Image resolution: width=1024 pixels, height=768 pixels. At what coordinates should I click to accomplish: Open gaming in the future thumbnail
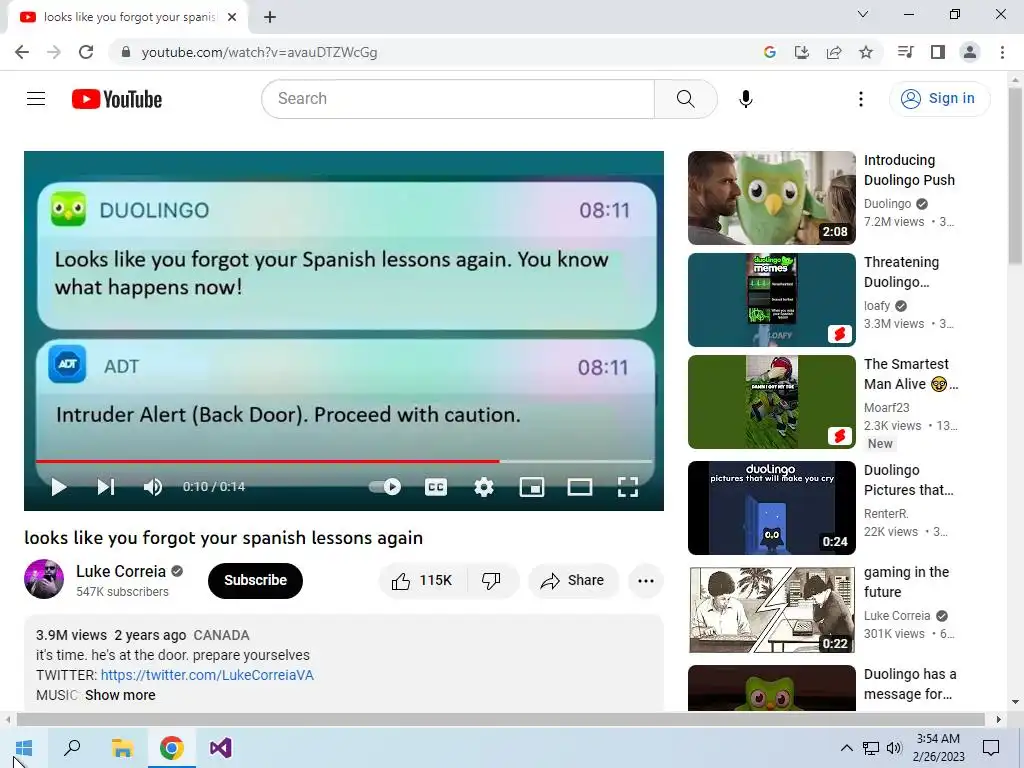tap(772, 609)
